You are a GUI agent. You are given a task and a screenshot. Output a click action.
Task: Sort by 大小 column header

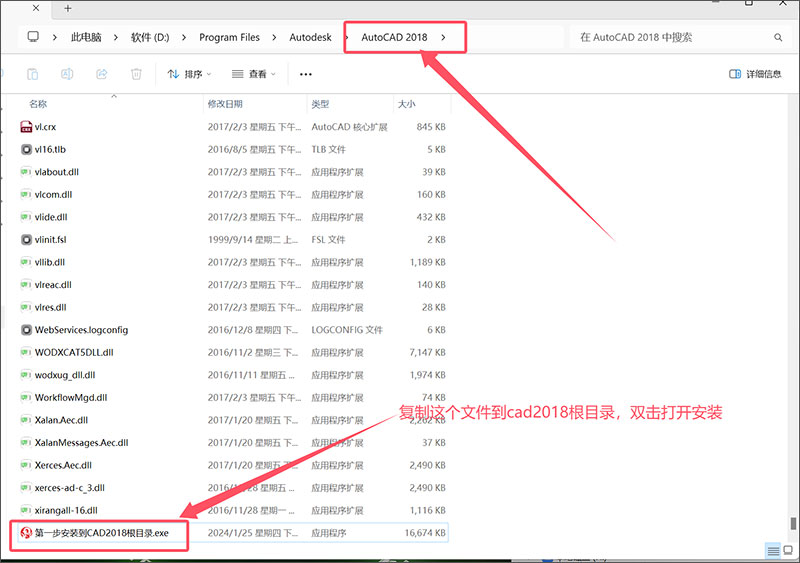(406, 104)
